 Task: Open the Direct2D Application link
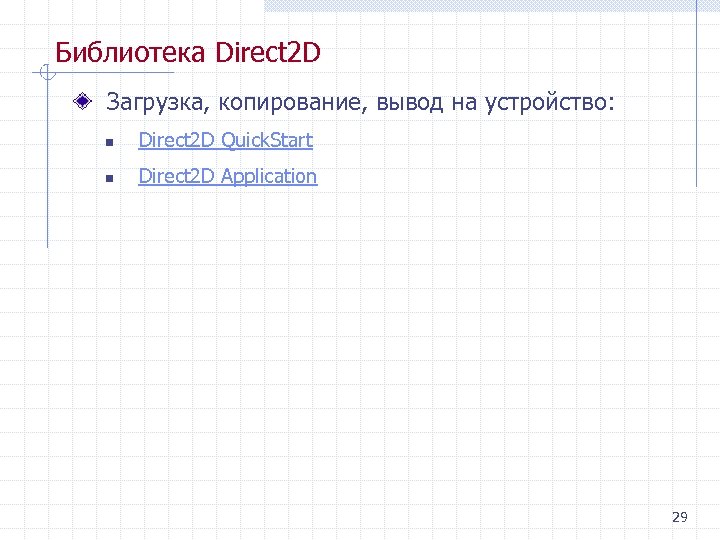tap(228, 176)
